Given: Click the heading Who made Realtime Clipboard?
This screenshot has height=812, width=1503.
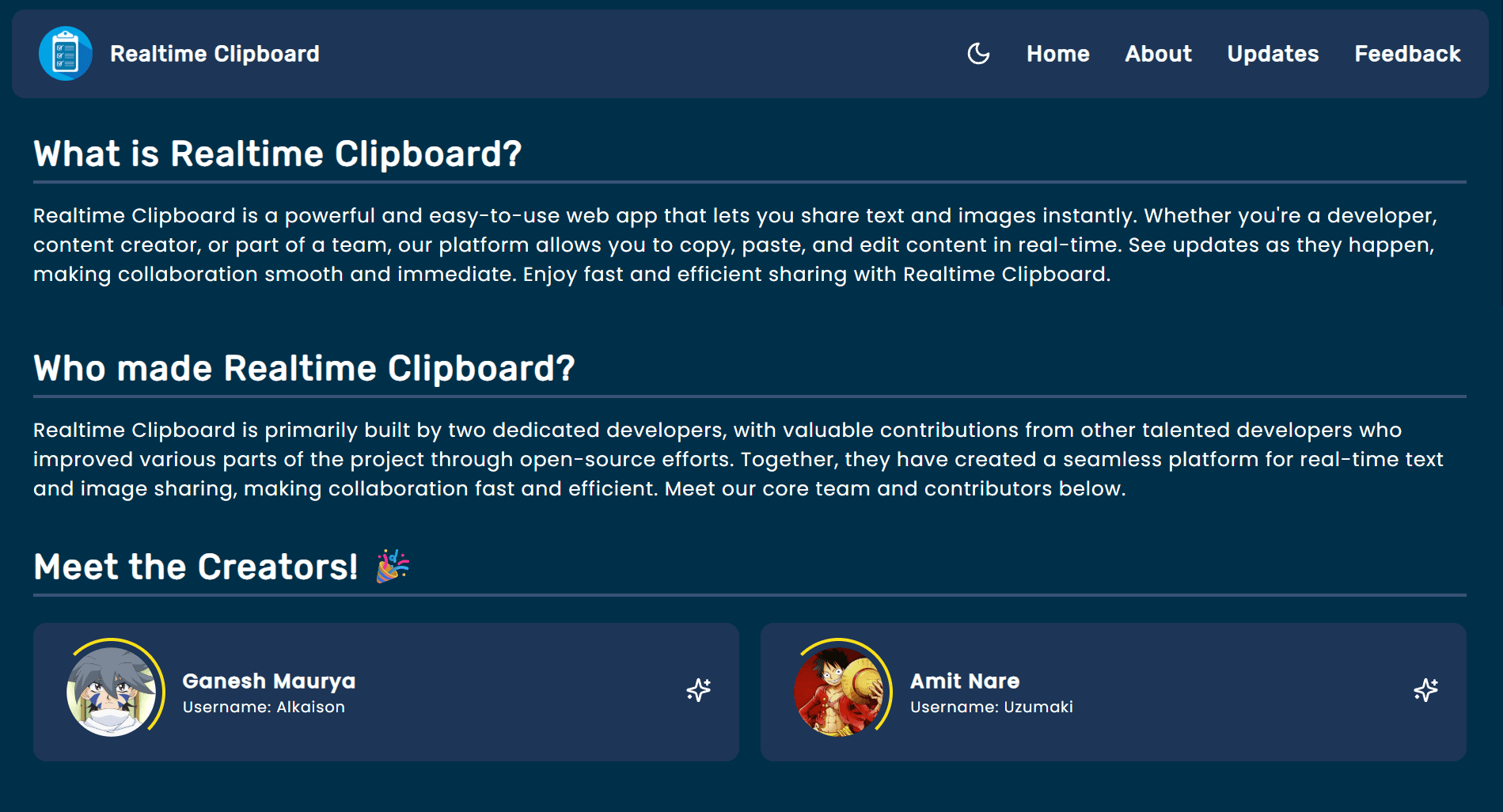Looking at the screenshot, I should [x=304, y=367].
